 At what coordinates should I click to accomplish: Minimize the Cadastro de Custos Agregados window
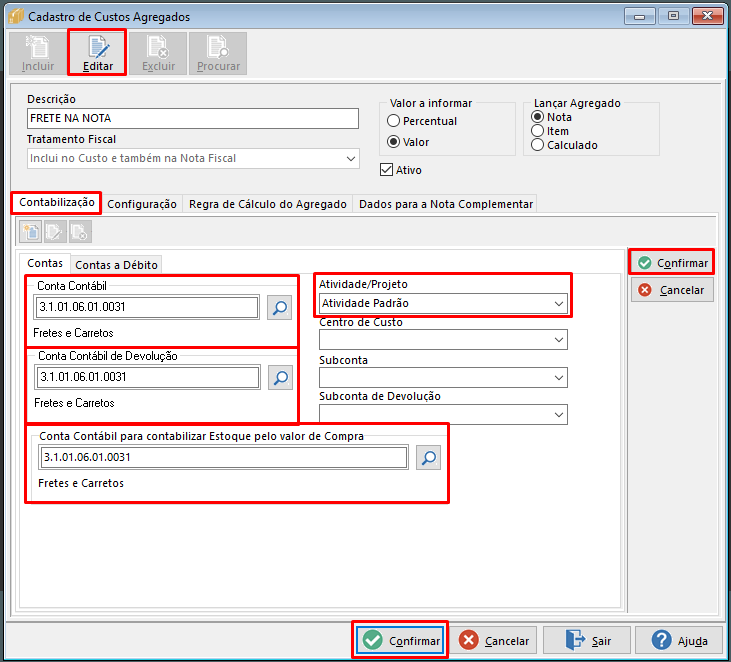click(639, 16)
